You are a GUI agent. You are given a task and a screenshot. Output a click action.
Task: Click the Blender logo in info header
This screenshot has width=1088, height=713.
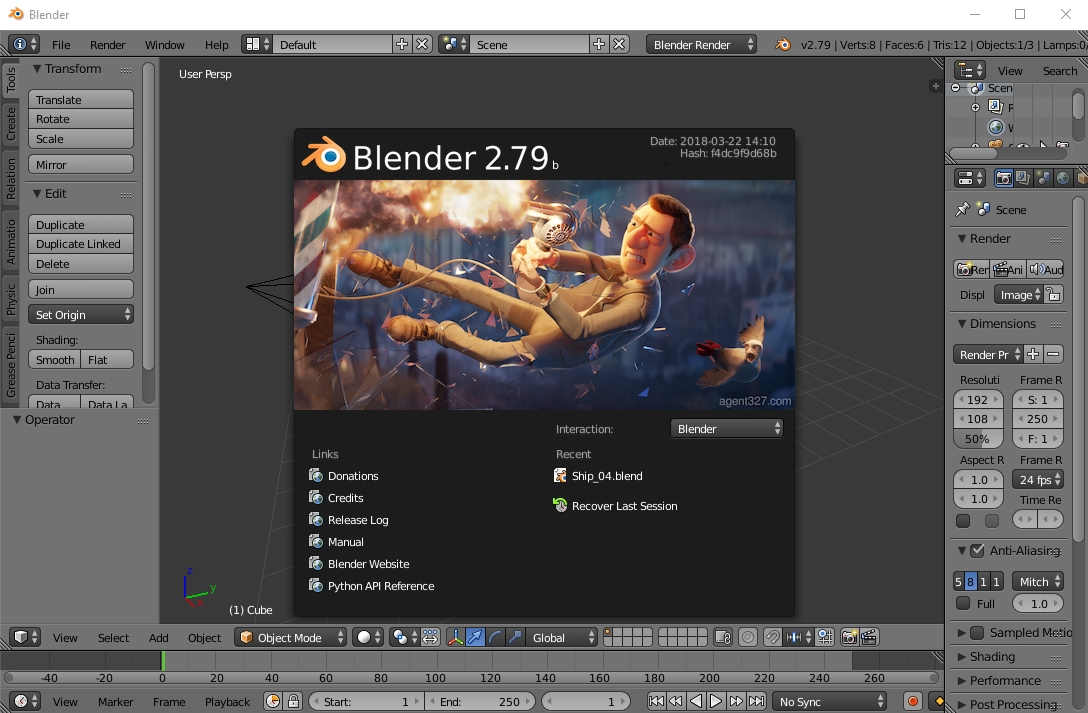pos(783,45)
